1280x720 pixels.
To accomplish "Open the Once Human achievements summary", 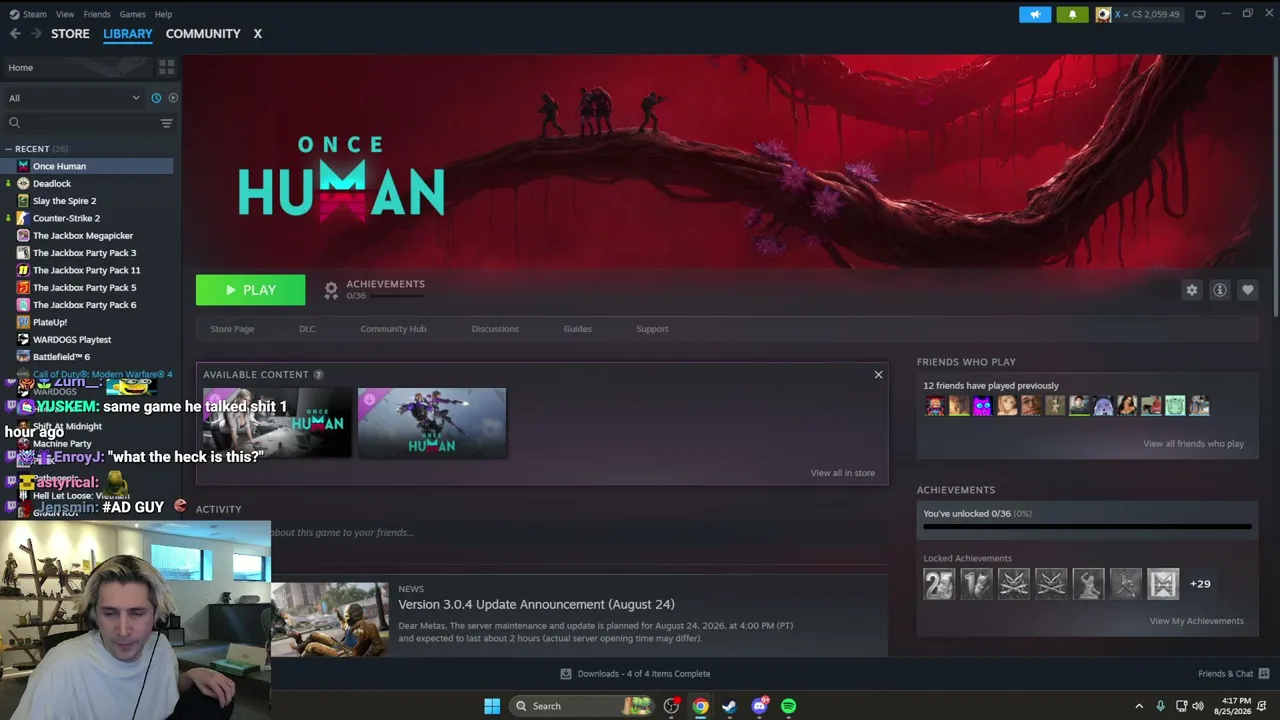I will point(374,289).
